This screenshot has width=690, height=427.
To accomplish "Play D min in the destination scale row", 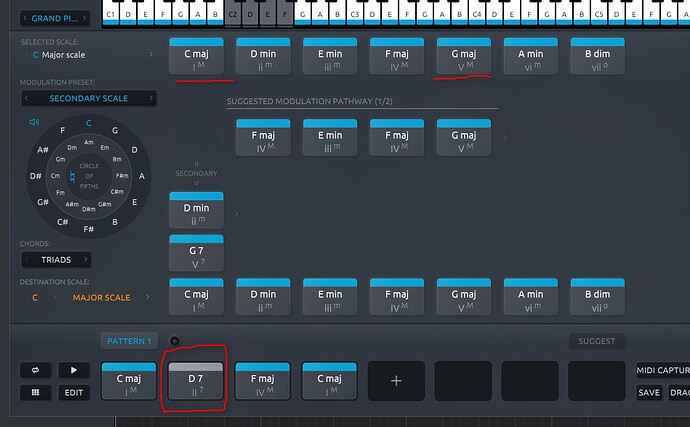I will click(263, 297).
